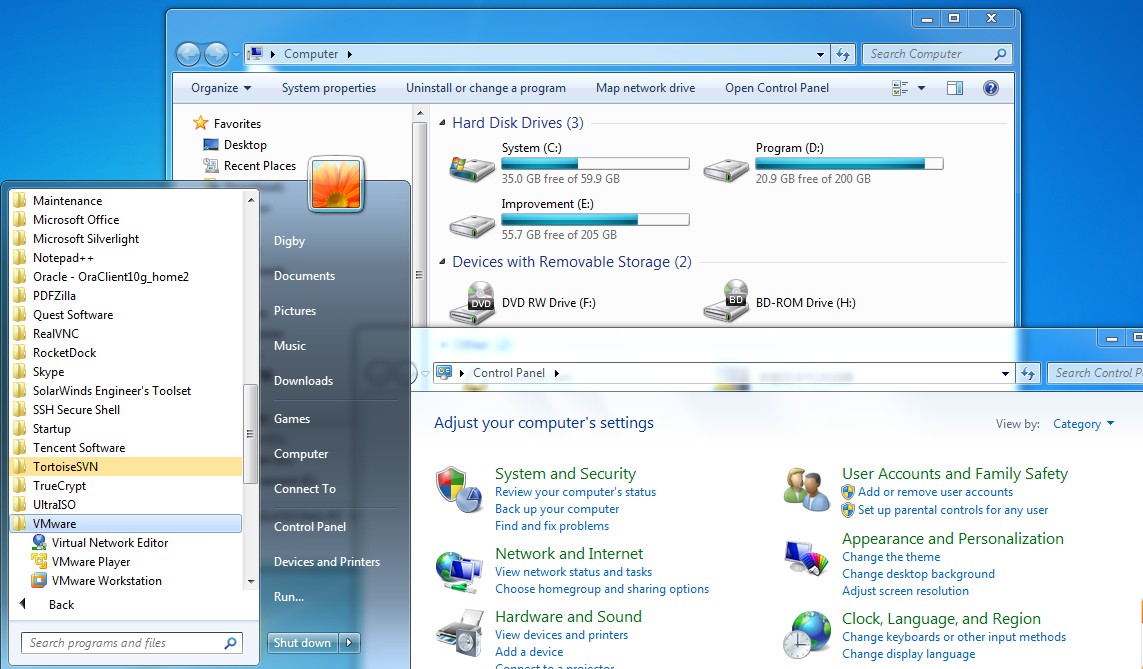Open Devices and Printers in the Start menu
The image size is (1143, 669).
(326, 562)
